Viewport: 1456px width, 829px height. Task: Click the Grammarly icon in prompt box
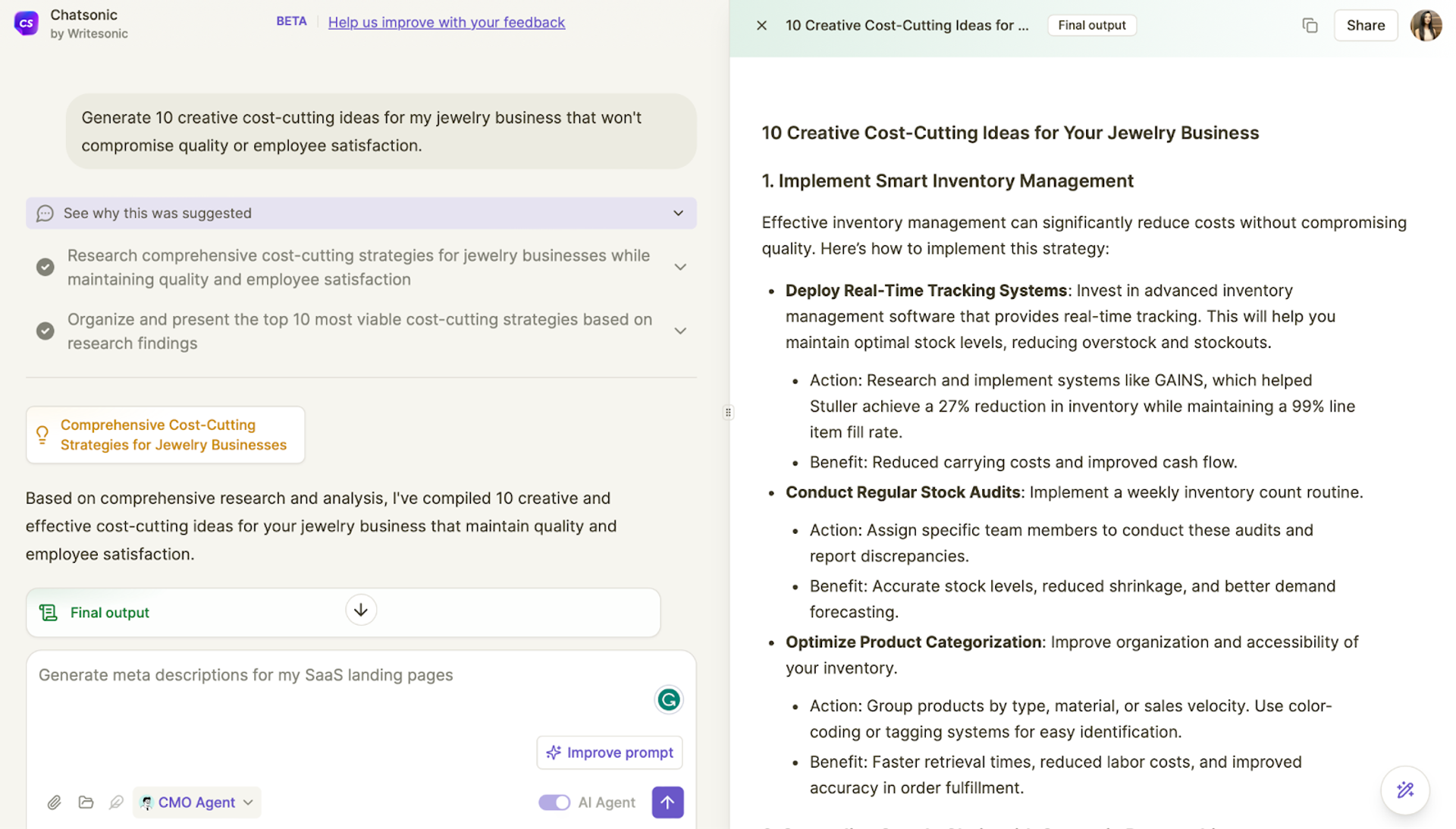coord(668,699)
